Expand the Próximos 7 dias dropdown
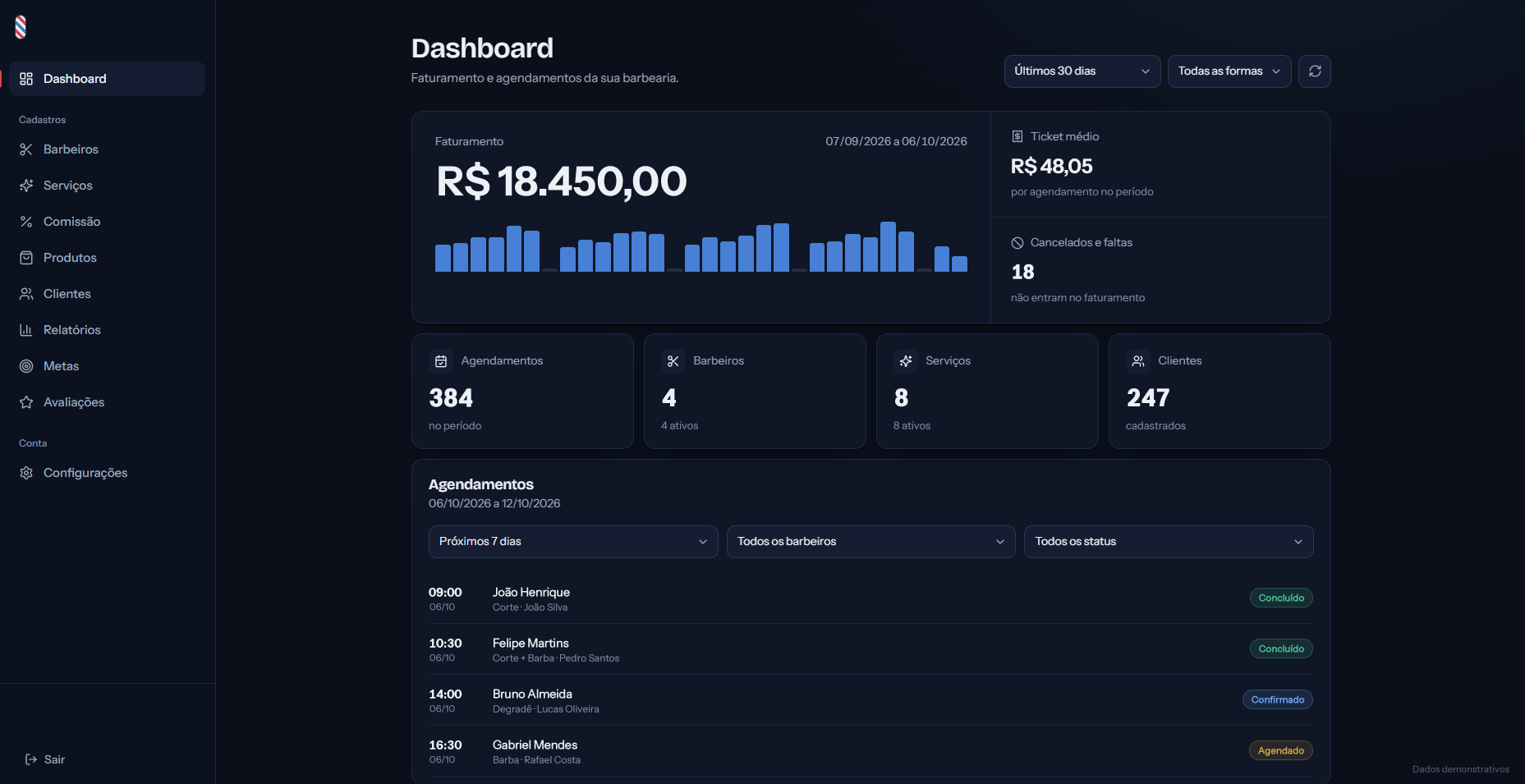 (573, 542)
